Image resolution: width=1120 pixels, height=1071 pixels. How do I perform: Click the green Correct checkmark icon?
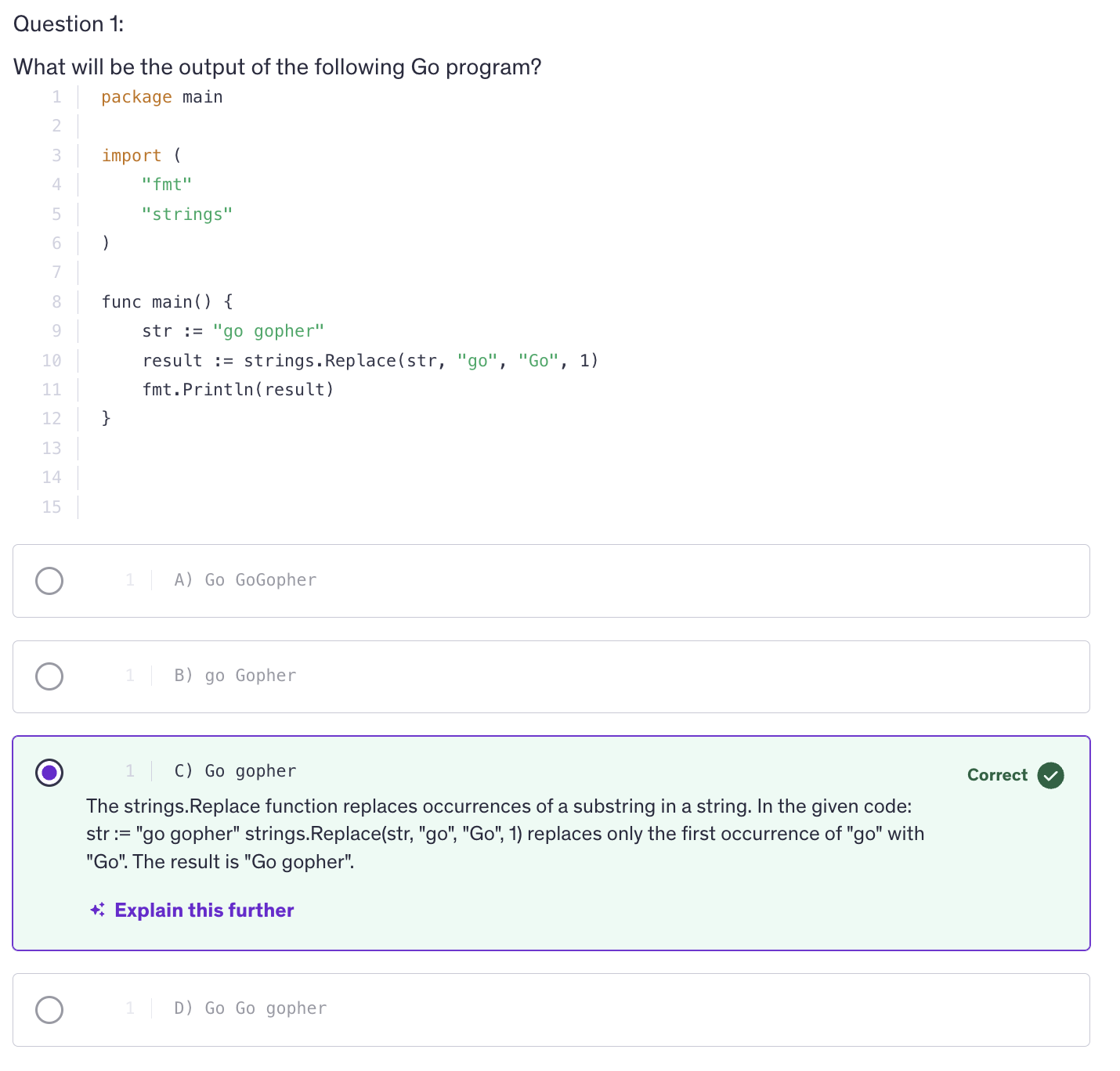coord(1050,775)
